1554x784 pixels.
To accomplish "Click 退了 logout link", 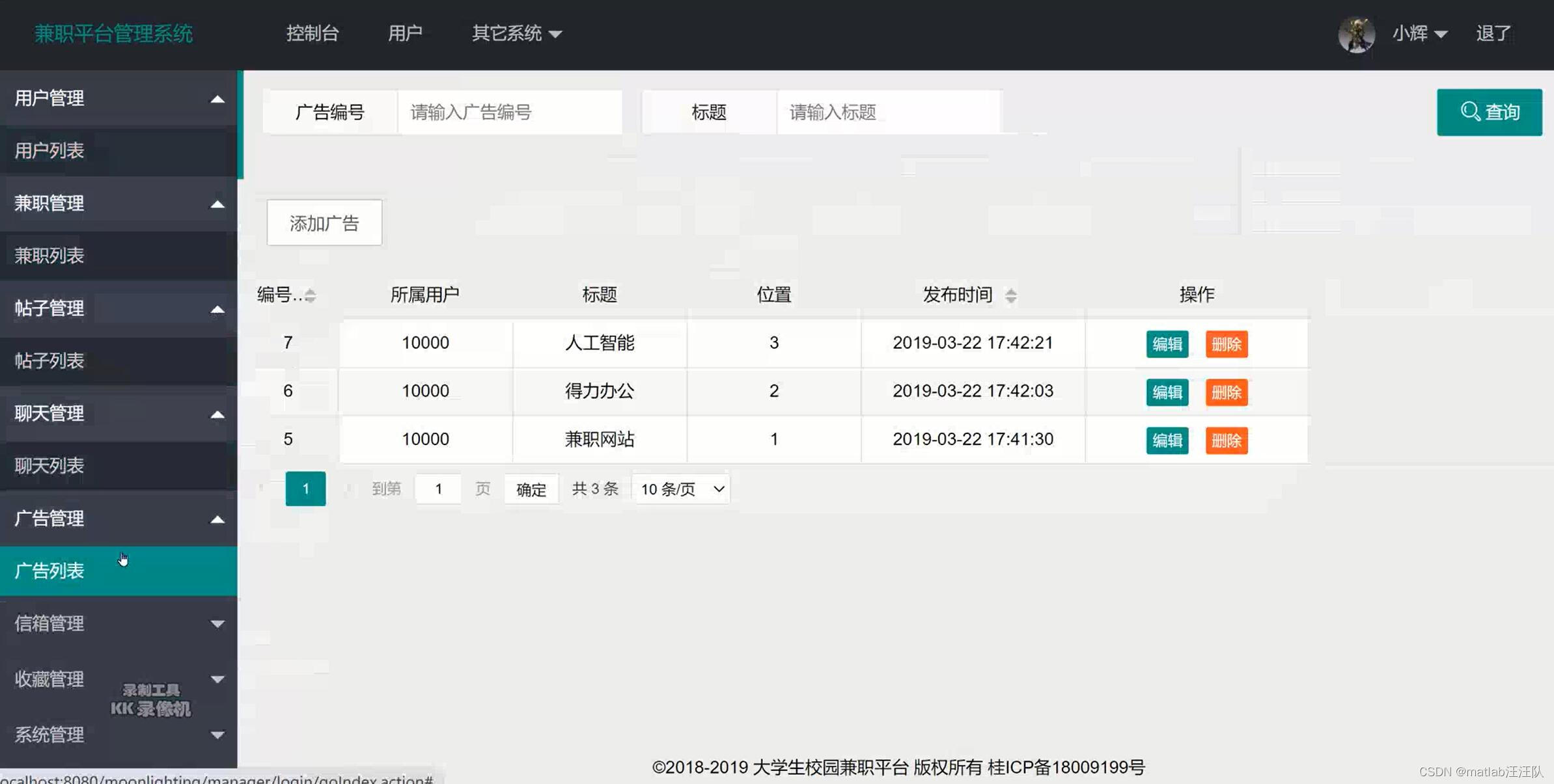I will (1493, 33).
